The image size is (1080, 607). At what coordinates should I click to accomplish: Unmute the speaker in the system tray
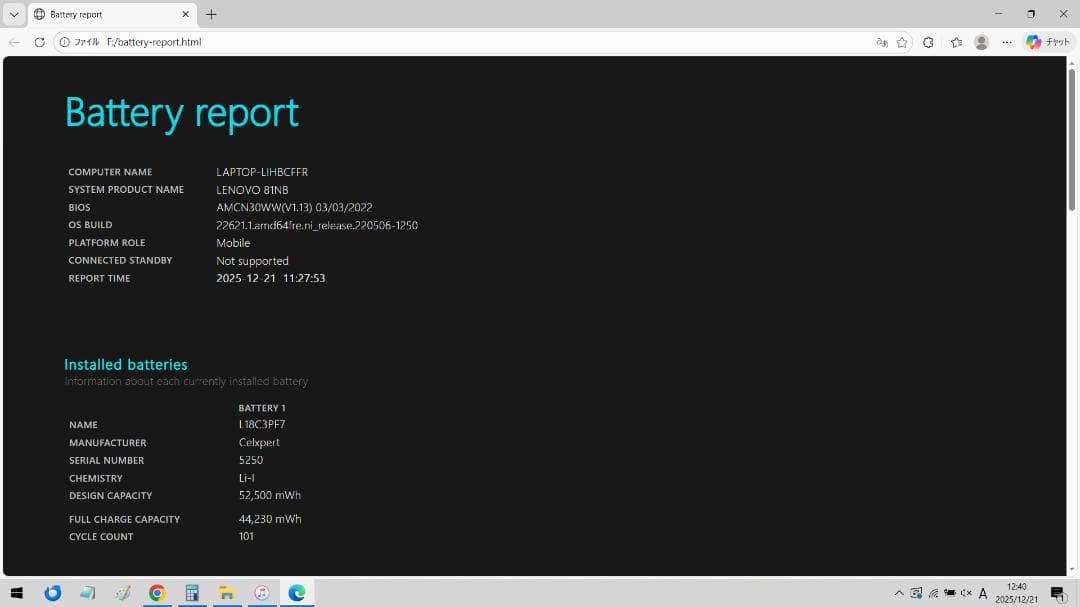click(966, 592)
